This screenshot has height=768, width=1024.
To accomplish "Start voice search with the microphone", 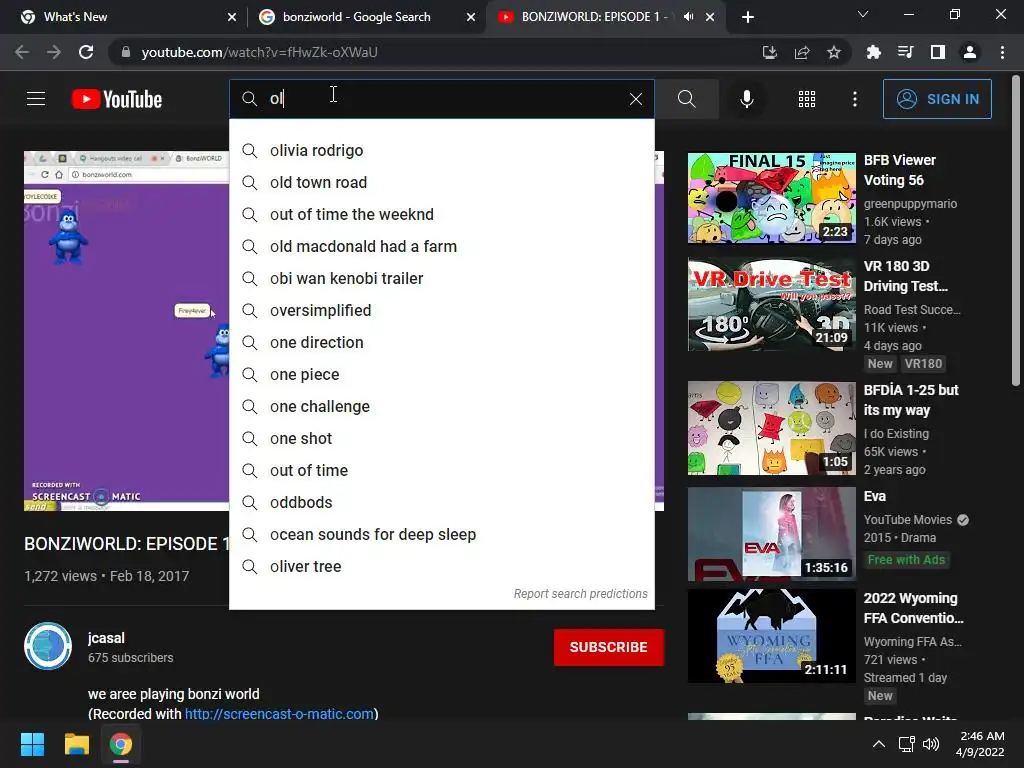I will click(746, 99).
